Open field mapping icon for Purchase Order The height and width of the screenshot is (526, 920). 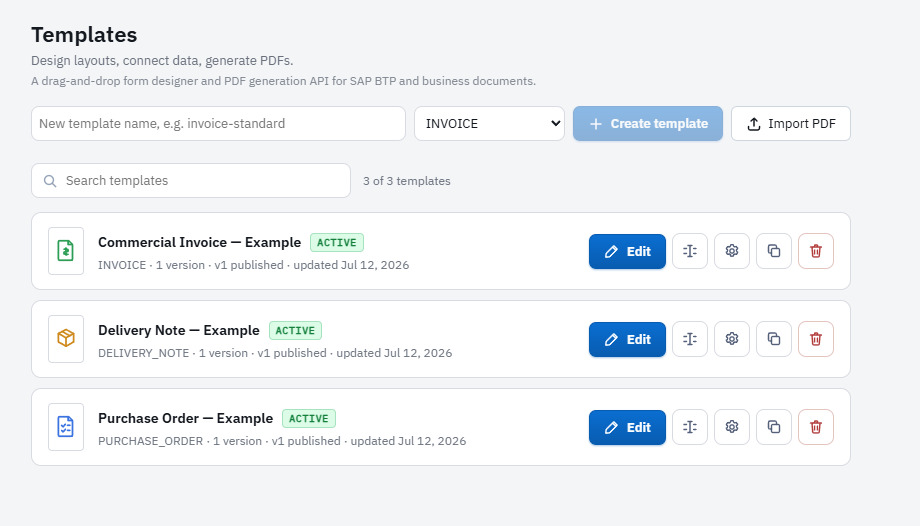[689, 427]
